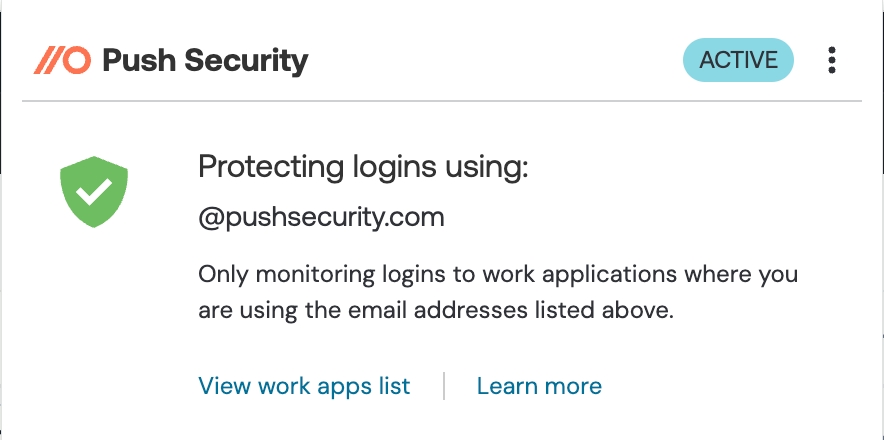
Task: Click the green shield checkmark icon
Action: coord(94,190)
